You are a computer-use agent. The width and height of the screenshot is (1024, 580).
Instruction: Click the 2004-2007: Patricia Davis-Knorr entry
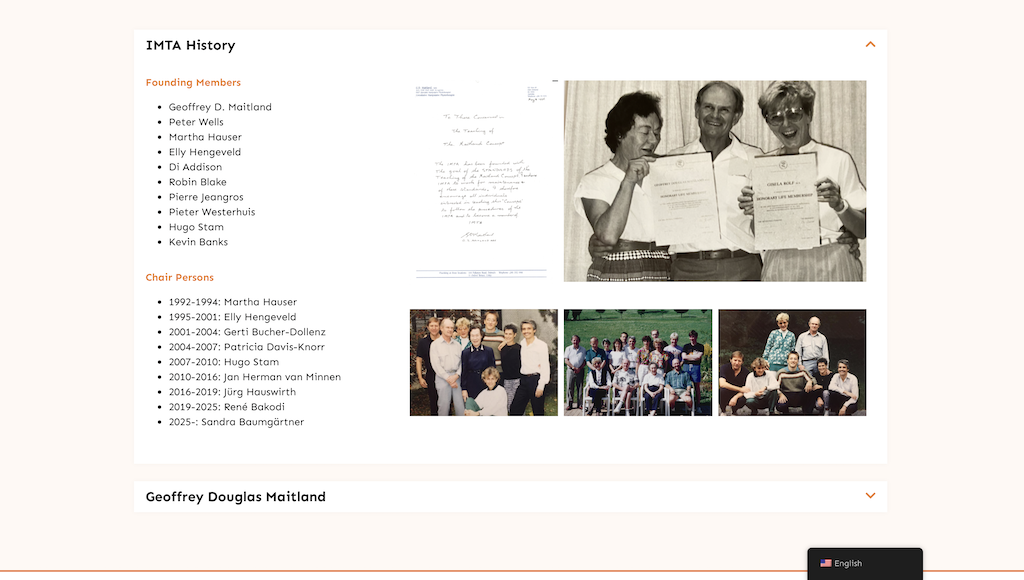(x=247, y=347)
